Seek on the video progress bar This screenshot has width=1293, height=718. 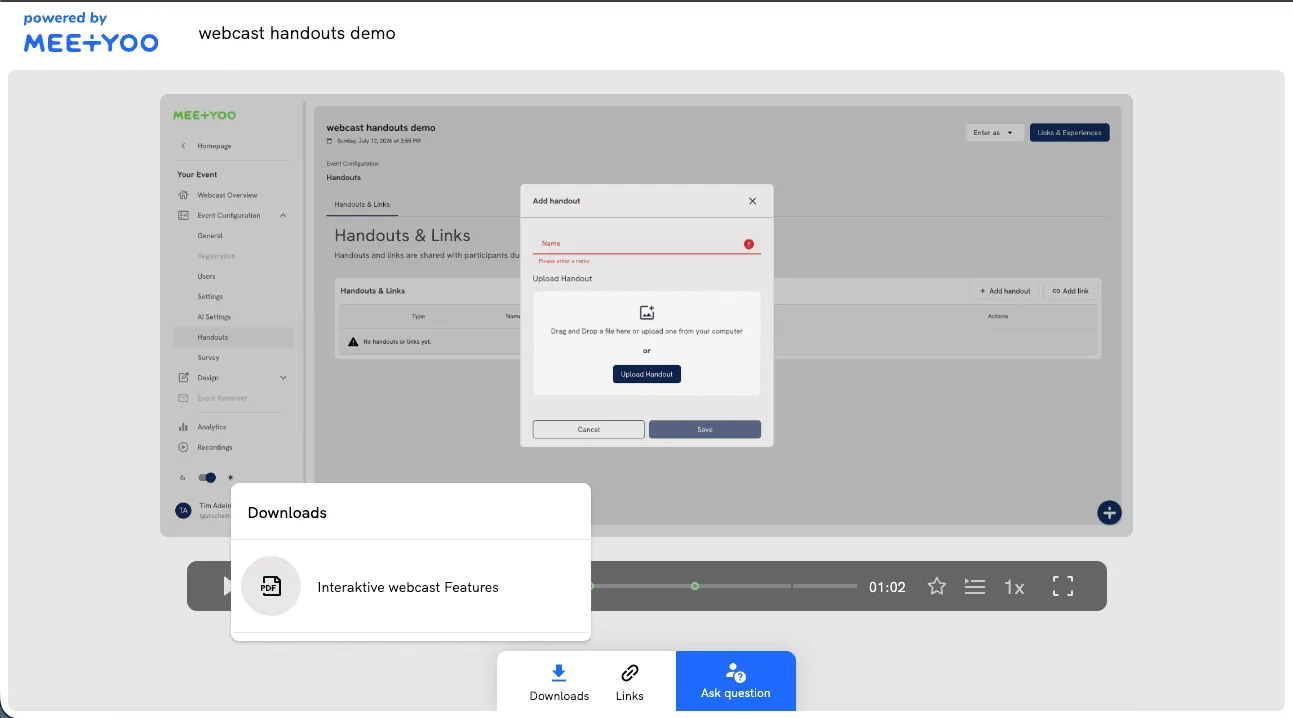pyautogui.click(x=724, y=586)
